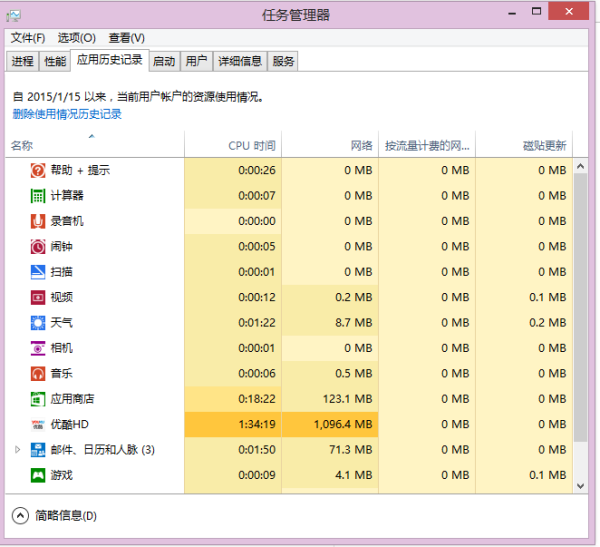Click the 应用商店 store icon
Viewport: 600px width, 547px height.
tap(38, 399)
